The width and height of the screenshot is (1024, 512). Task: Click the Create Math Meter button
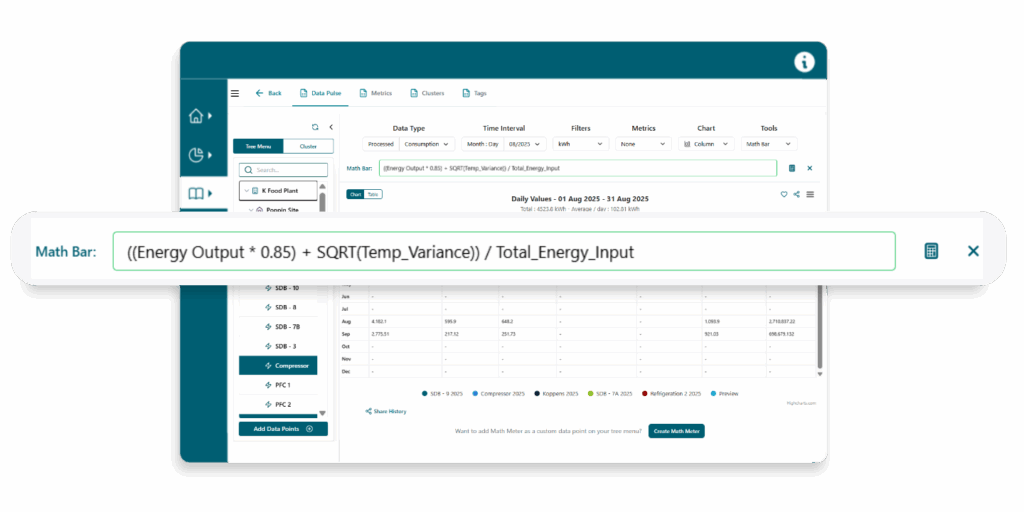click(677, 431)
